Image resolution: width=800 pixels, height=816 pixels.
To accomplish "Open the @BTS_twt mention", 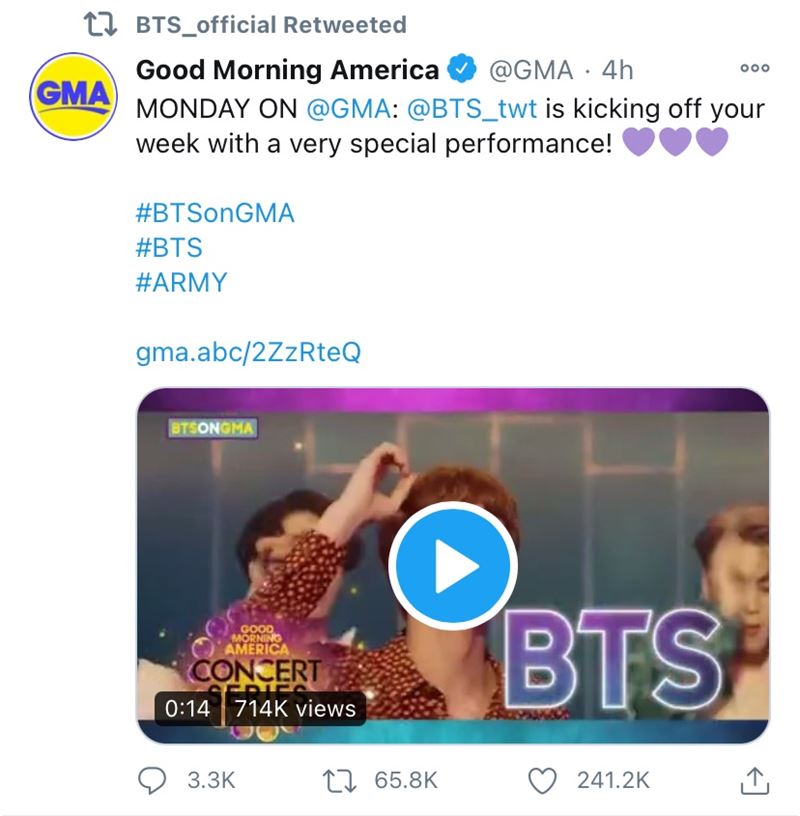I will tap(472, 109).
